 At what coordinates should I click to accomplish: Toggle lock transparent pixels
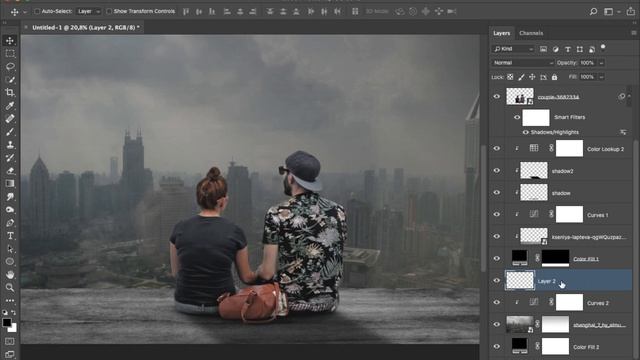(510, 77)
